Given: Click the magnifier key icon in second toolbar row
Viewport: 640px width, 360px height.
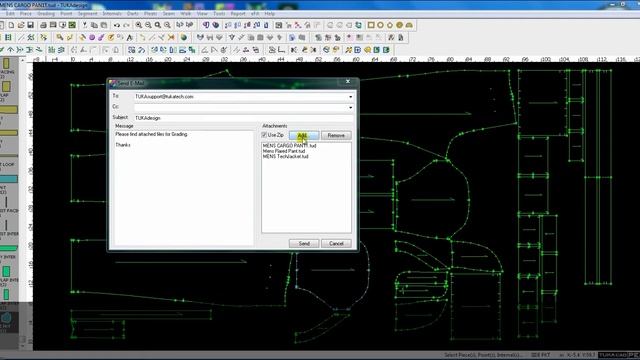Looking at the screenshot, I should click(x=60, y=38).
